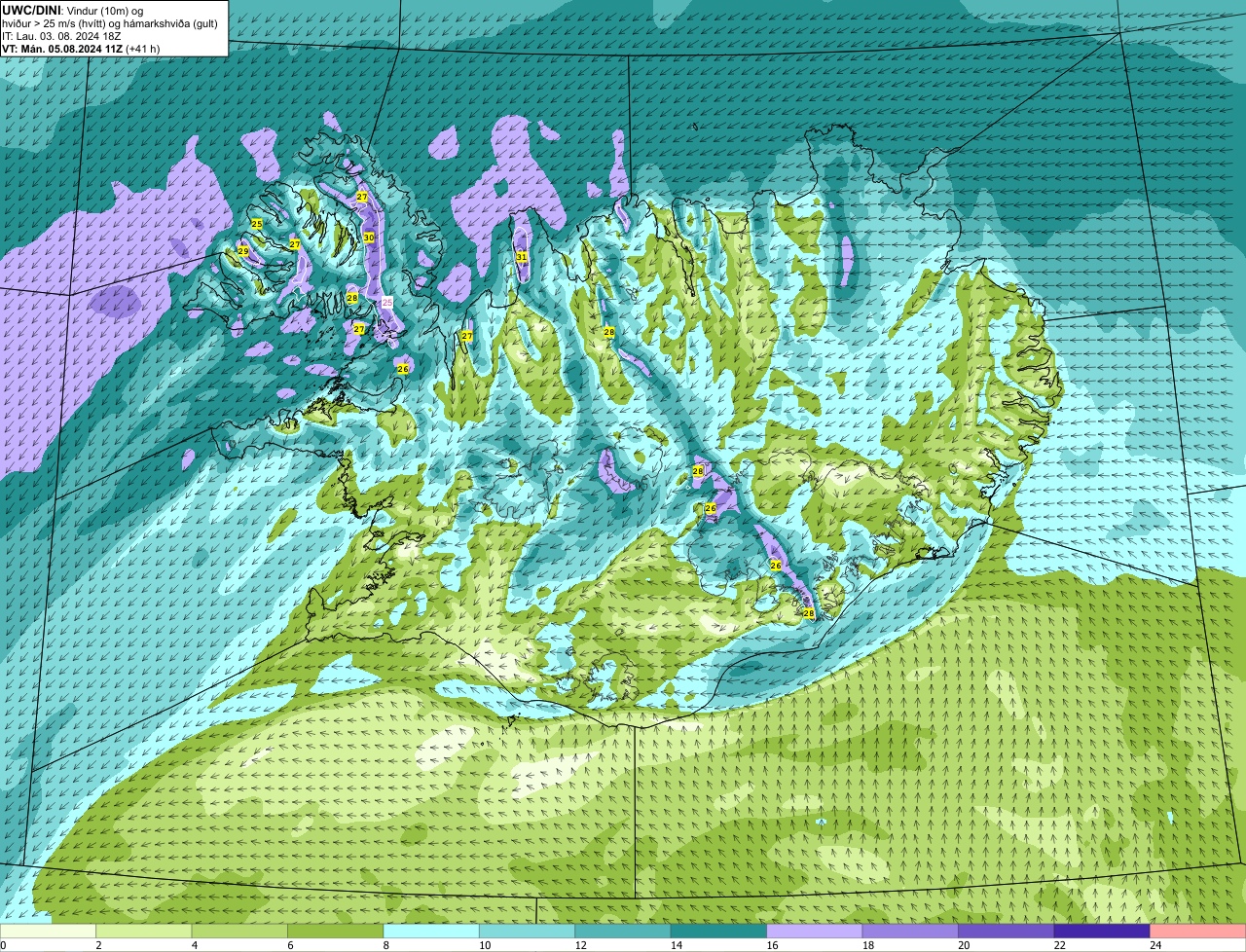Click the yellow gust label "31"
This screenshot has height=952, width=1246.
[x=522, y=257]
